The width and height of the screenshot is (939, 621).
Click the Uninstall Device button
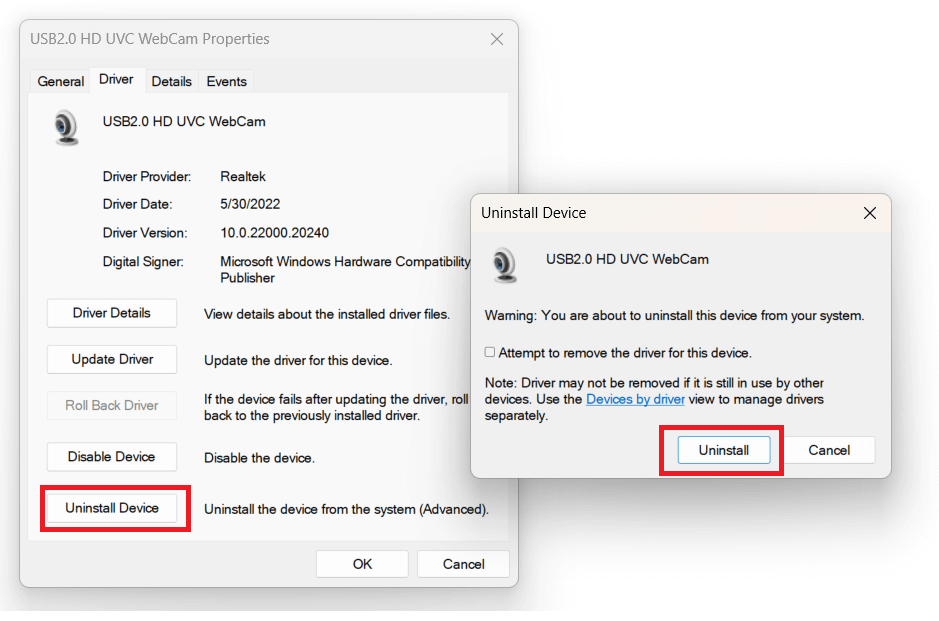(112, 508)
